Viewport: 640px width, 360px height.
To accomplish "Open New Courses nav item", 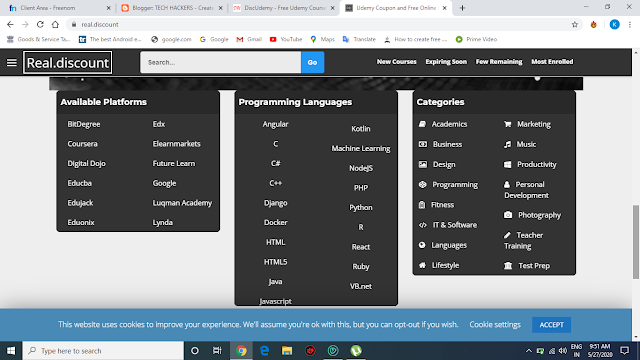I will [x=396, y=62].
